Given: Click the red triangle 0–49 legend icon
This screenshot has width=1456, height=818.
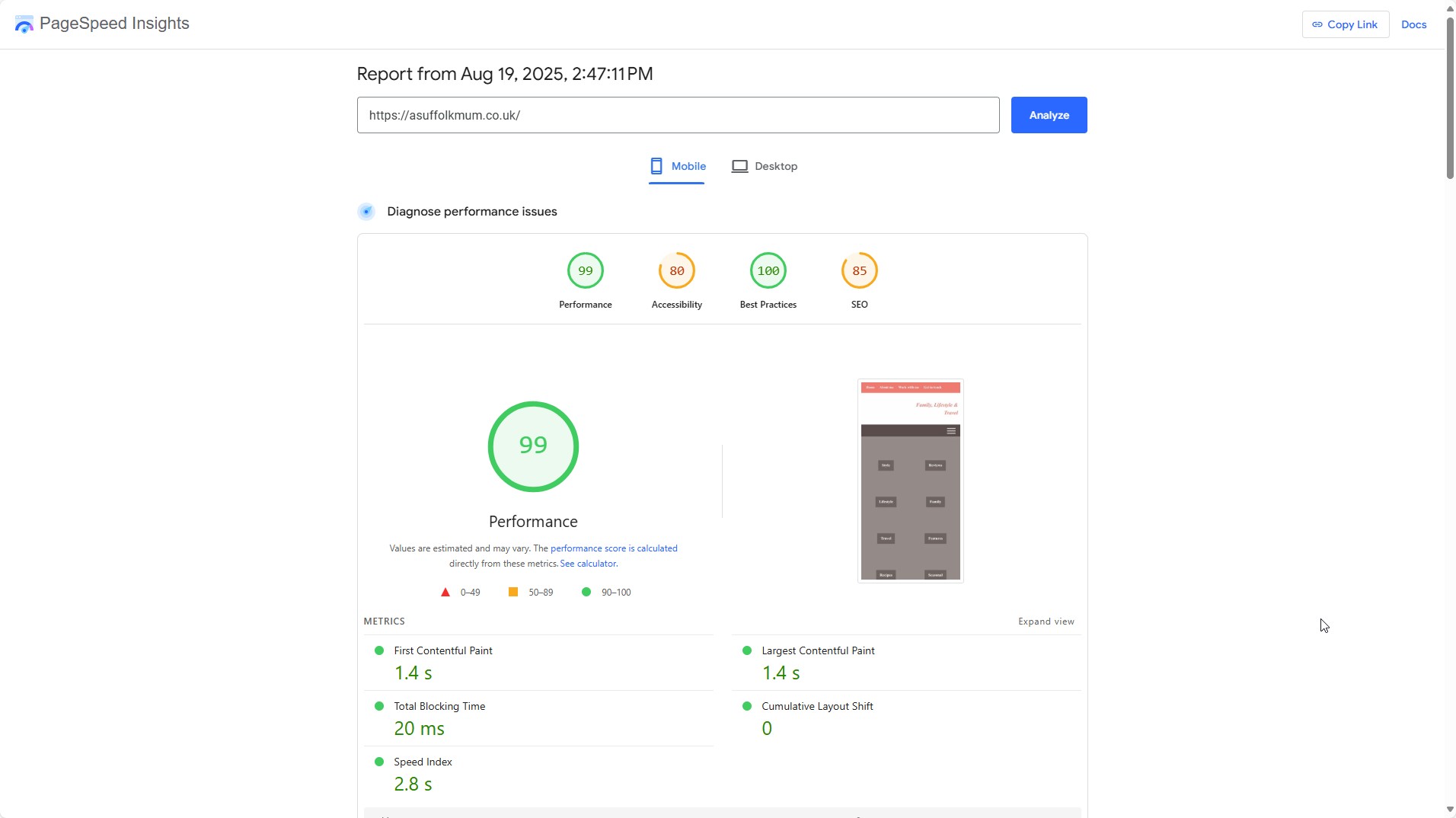Looking at the screenshot, I should (x=445, y=592).
